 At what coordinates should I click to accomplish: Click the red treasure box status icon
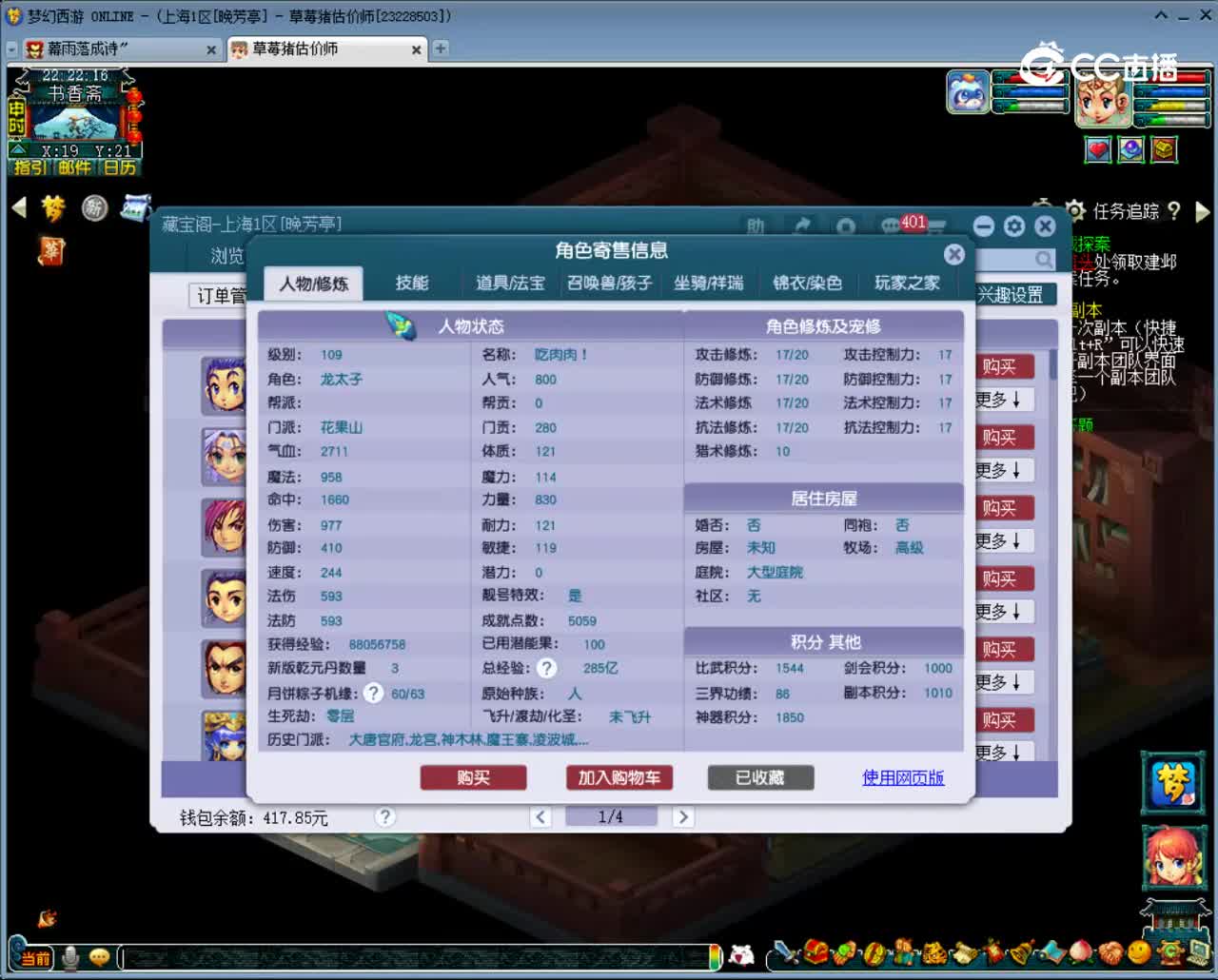coord(1164,149)
